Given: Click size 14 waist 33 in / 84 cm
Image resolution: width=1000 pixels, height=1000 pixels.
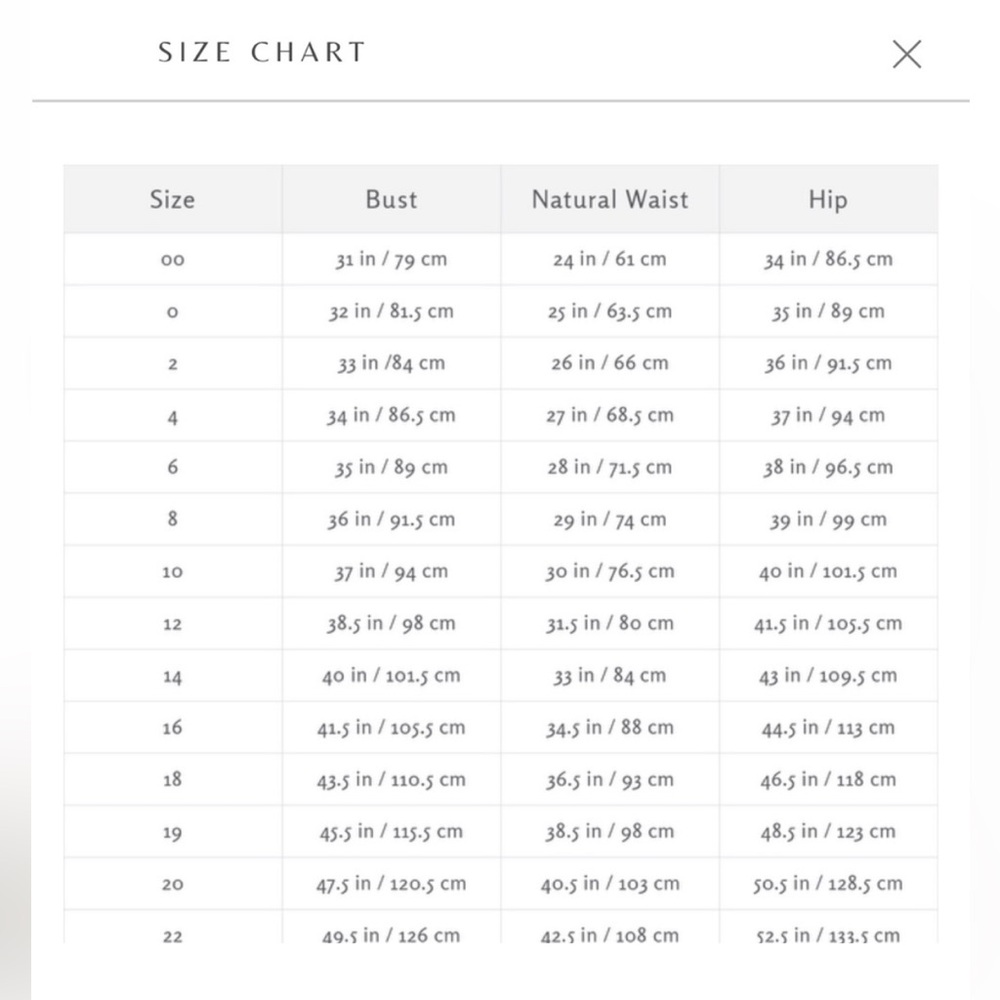Looking at the screenshot, I should point(610,675).
